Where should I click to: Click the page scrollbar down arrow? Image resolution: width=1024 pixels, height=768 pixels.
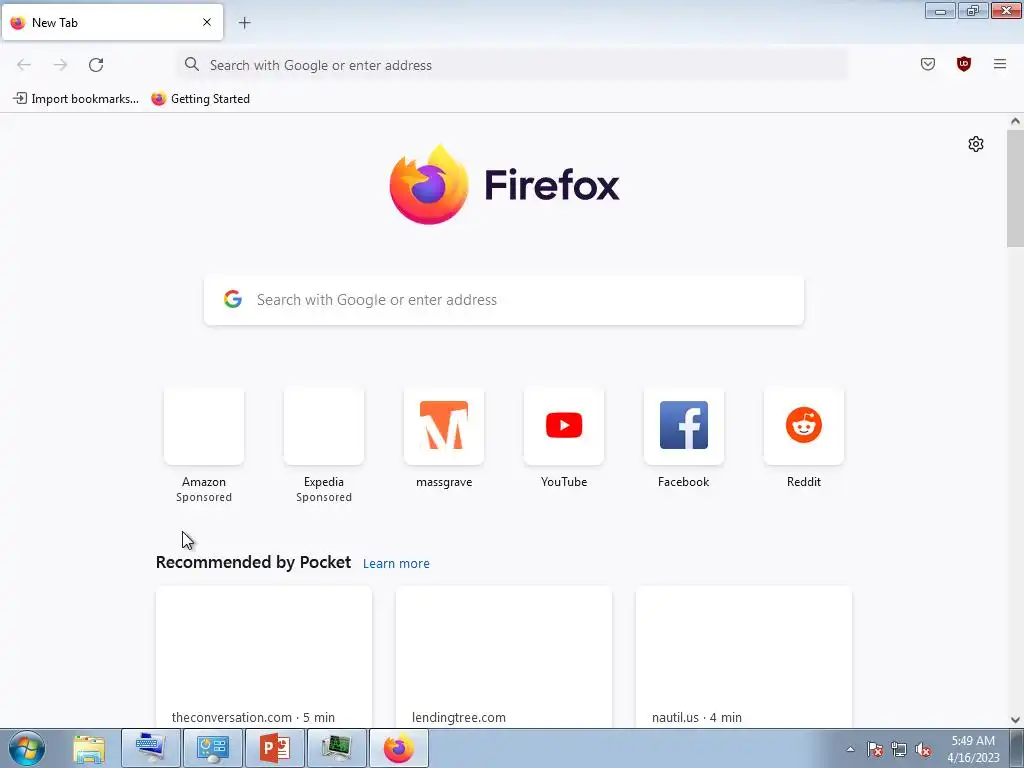point(1015,720)
